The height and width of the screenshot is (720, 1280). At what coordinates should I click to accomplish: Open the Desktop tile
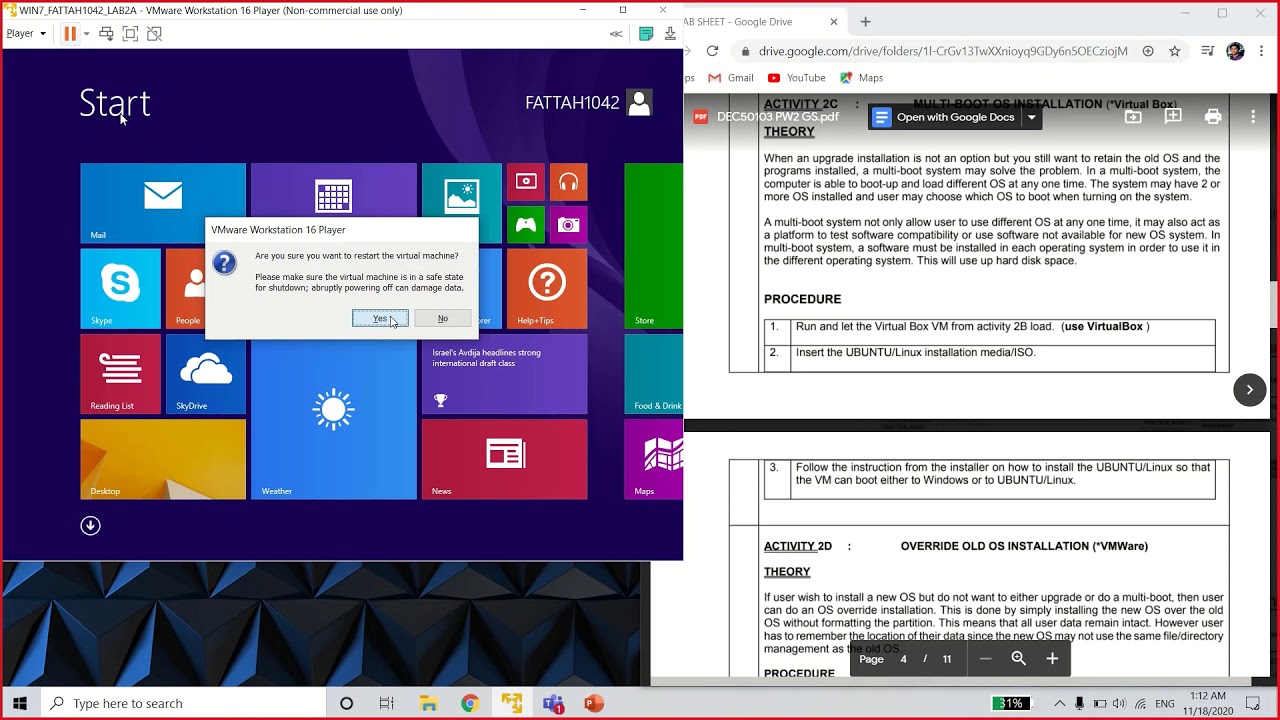(163, 459)
